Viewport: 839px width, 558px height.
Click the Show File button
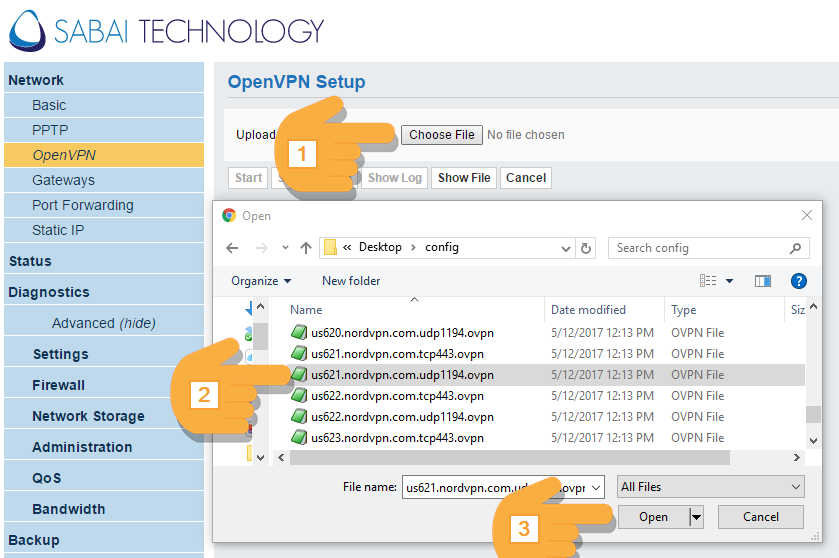coord(464,178)
